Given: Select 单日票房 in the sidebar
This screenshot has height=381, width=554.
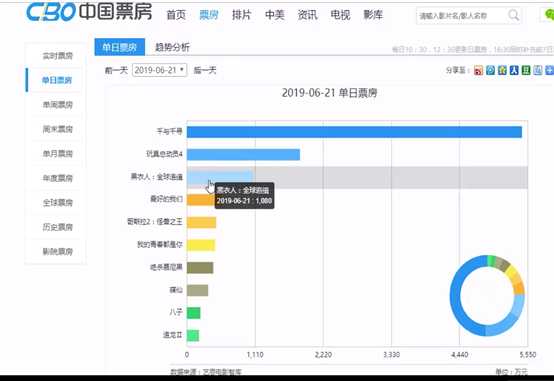Looking at the screenshot, I should point(57,80).
